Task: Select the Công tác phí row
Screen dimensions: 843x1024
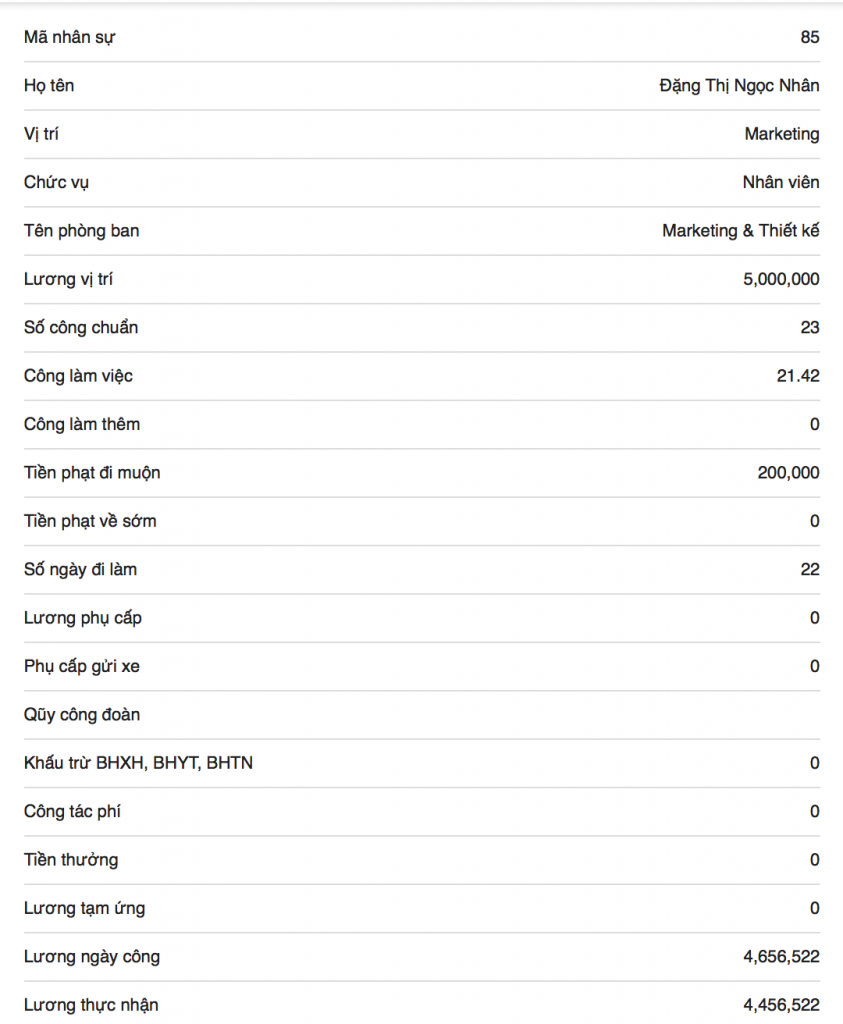Action: tap(422, 811)
